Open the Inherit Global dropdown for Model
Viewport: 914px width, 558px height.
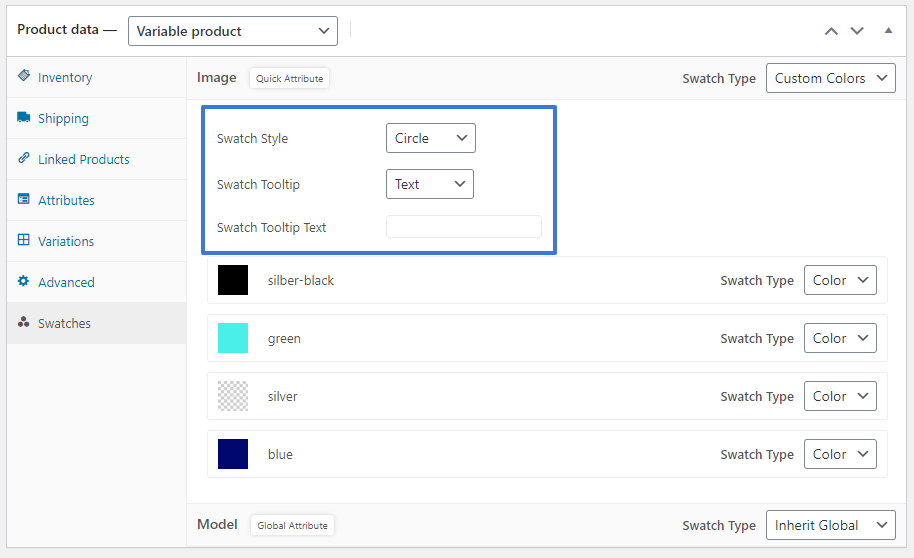(830, 525)
